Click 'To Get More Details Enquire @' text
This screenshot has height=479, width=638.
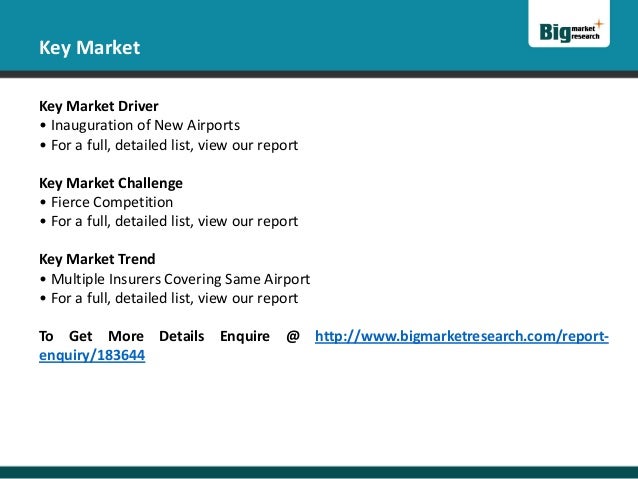click(x=169, y=337)
